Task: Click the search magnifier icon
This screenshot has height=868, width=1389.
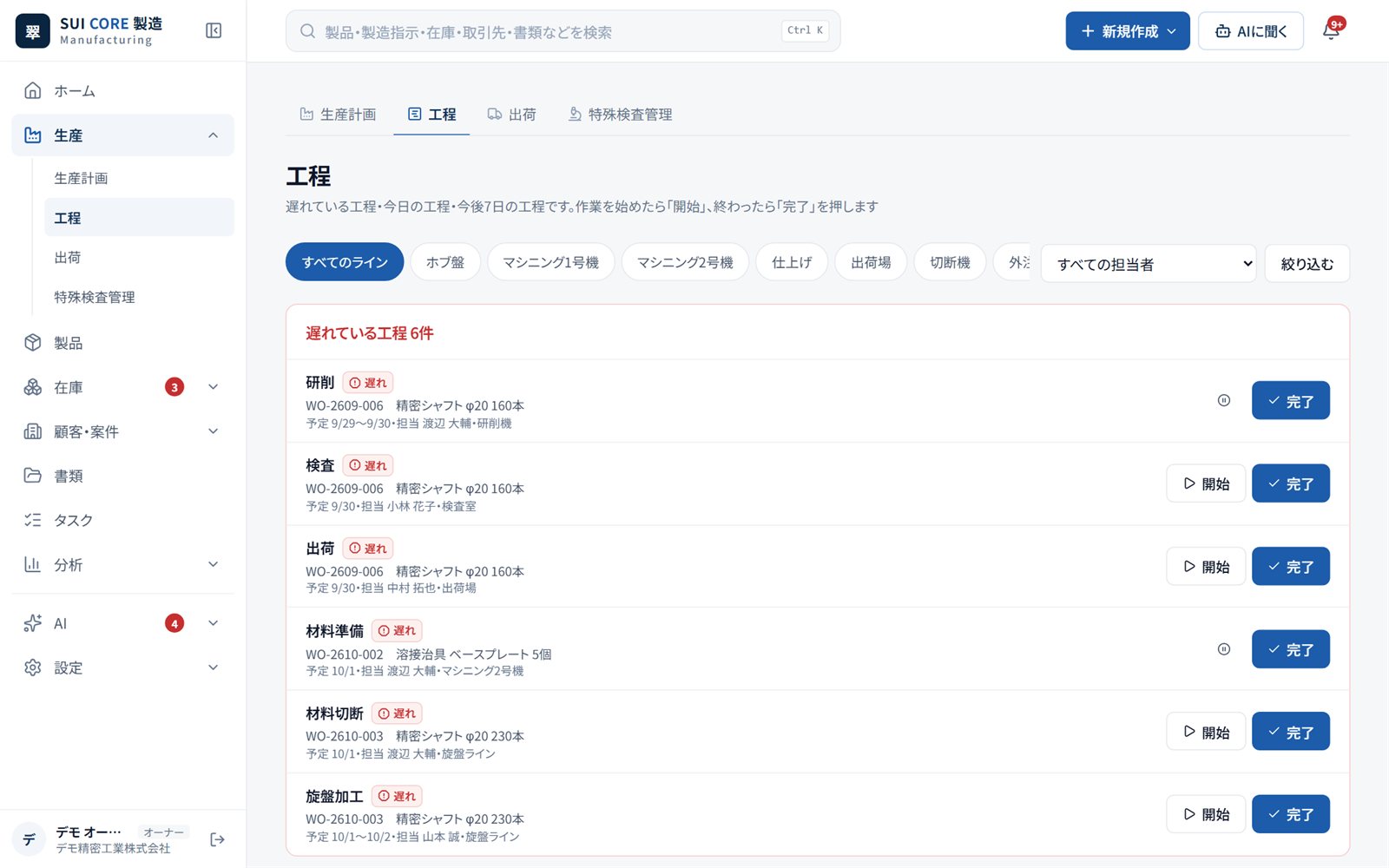Action: coord(307,31)
